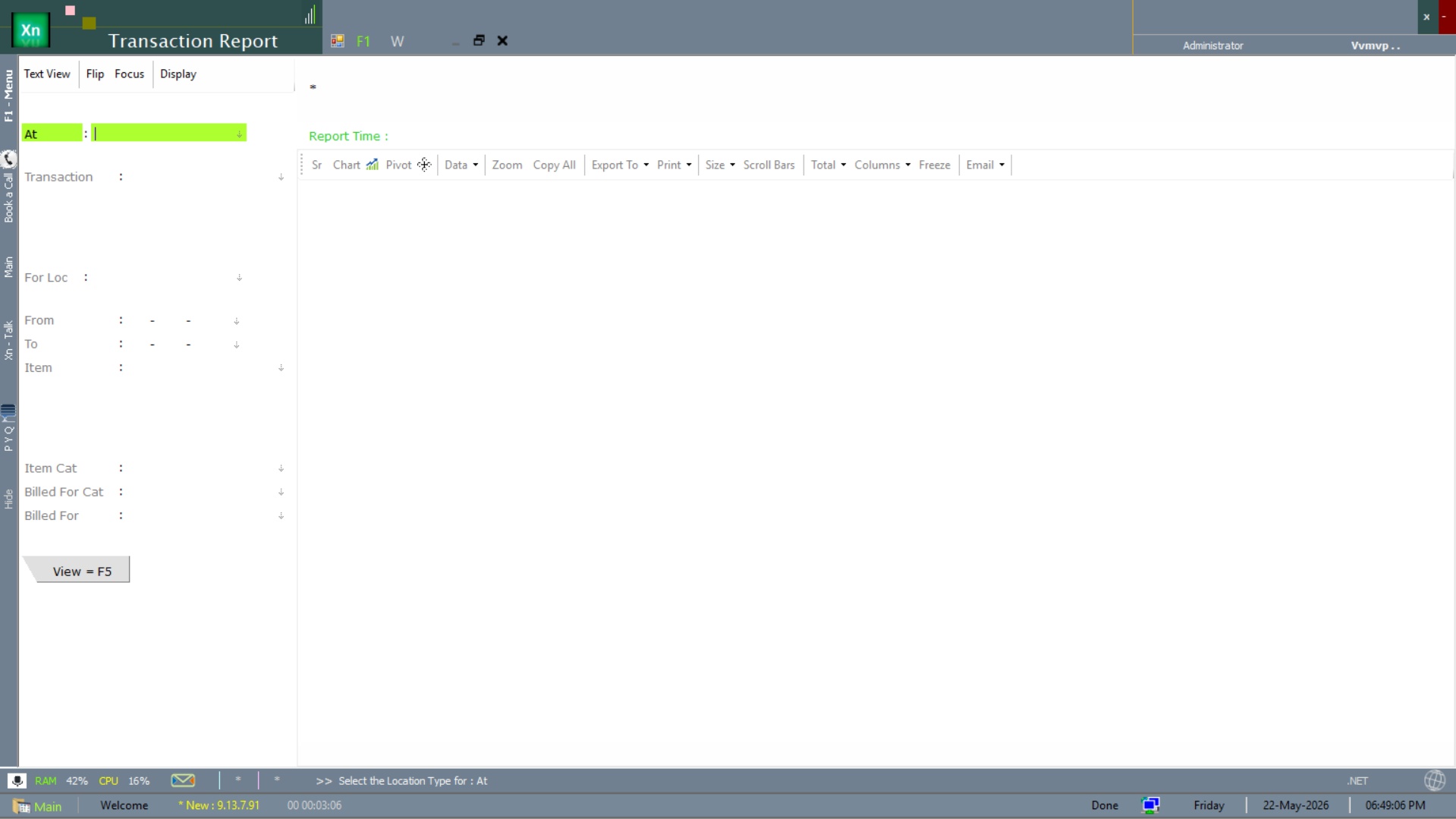Image resolution: width=1456 pixels, height=819 pixels.
Task: Open the Main sidebar tab
Action: point(8,267)
